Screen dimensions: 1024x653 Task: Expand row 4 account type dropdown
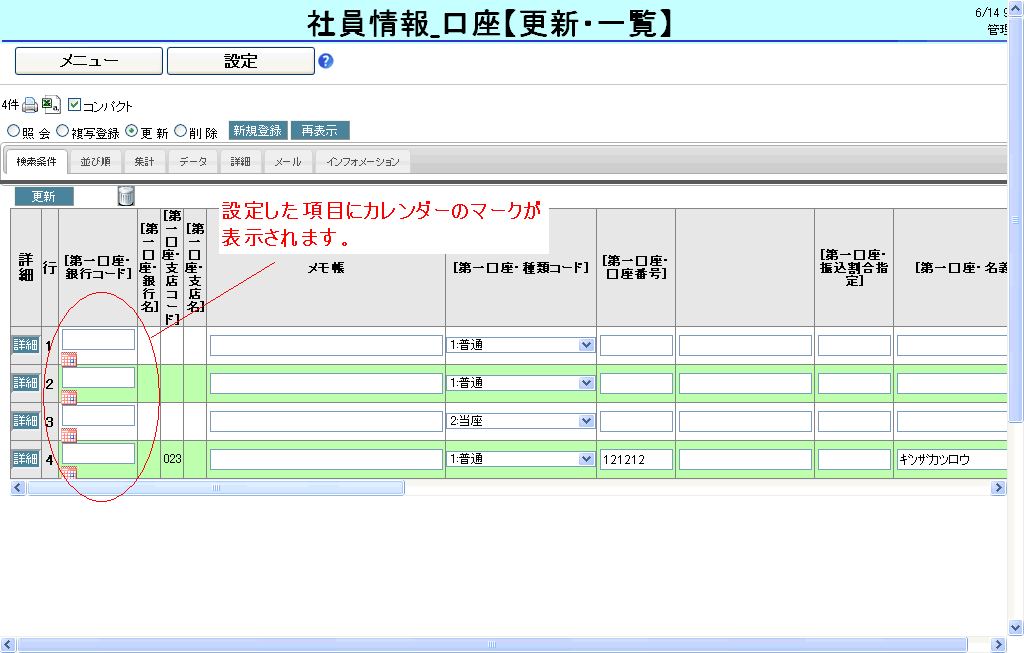click(586, 459)
